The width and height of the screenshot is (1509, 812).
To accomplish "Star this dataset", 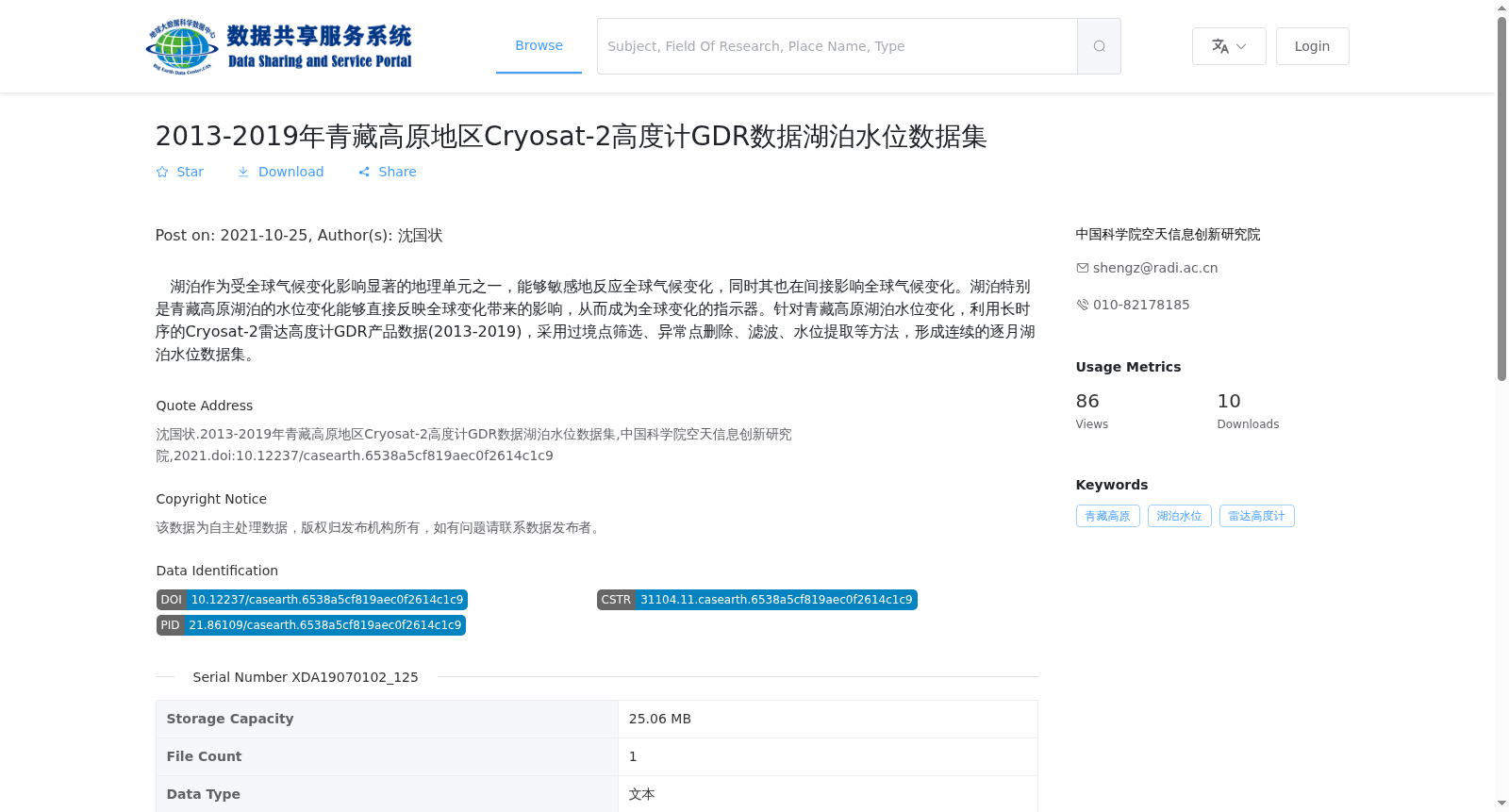I will coord(180,172).
